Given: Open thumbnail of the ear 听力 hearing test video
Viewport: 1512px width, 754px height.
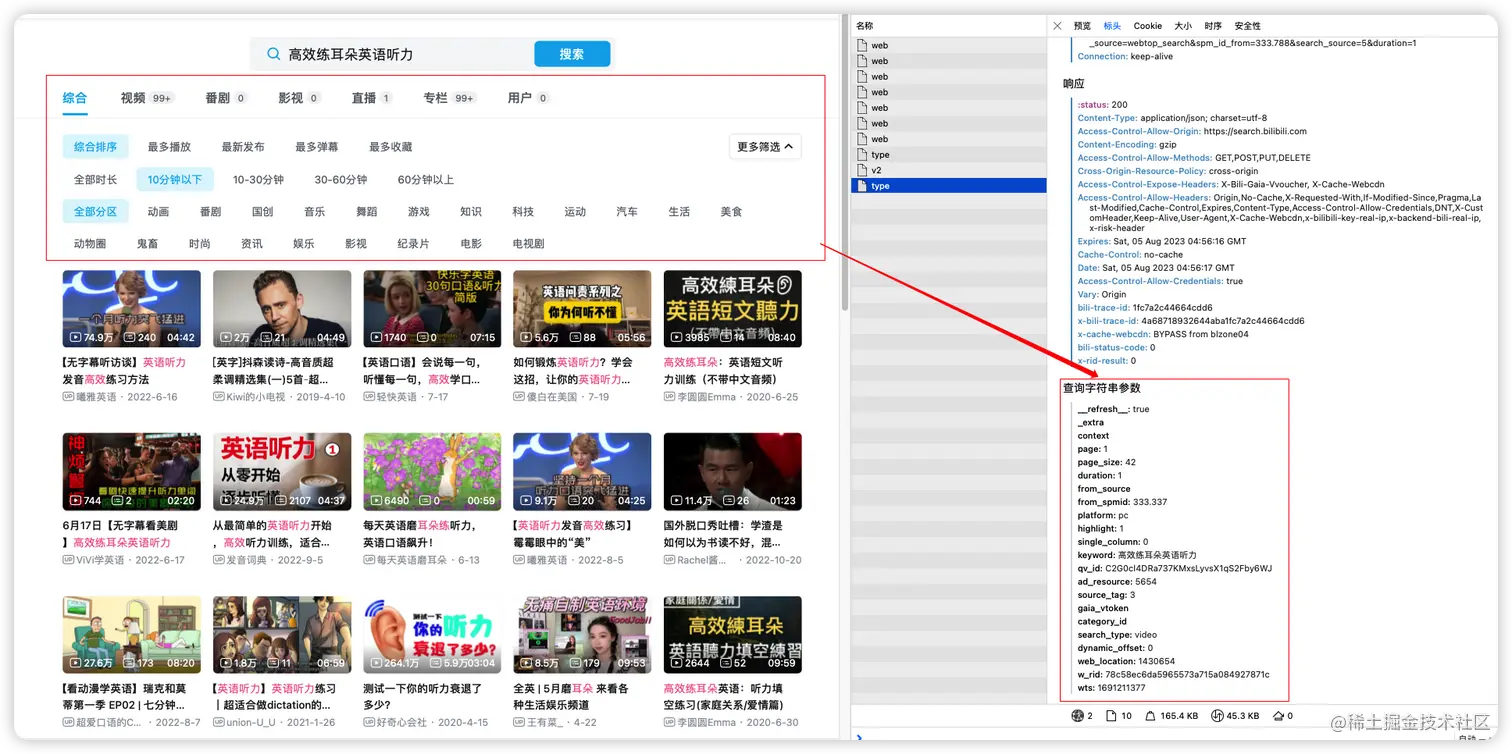Looking at the screenshot, I should click(x=432, y=635).
